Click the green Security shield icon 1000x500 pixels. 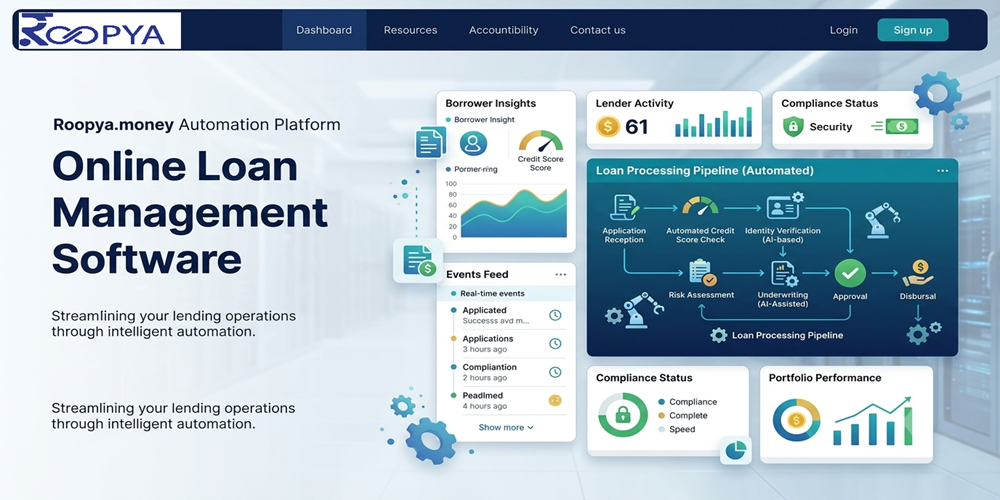(793, 126)
